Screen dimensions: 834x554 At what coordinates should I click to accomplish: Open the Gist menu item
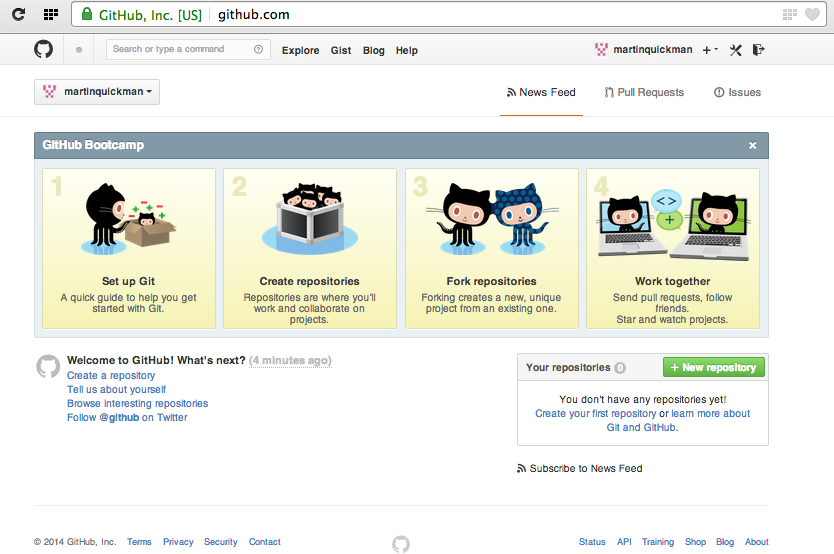(341, 51)
